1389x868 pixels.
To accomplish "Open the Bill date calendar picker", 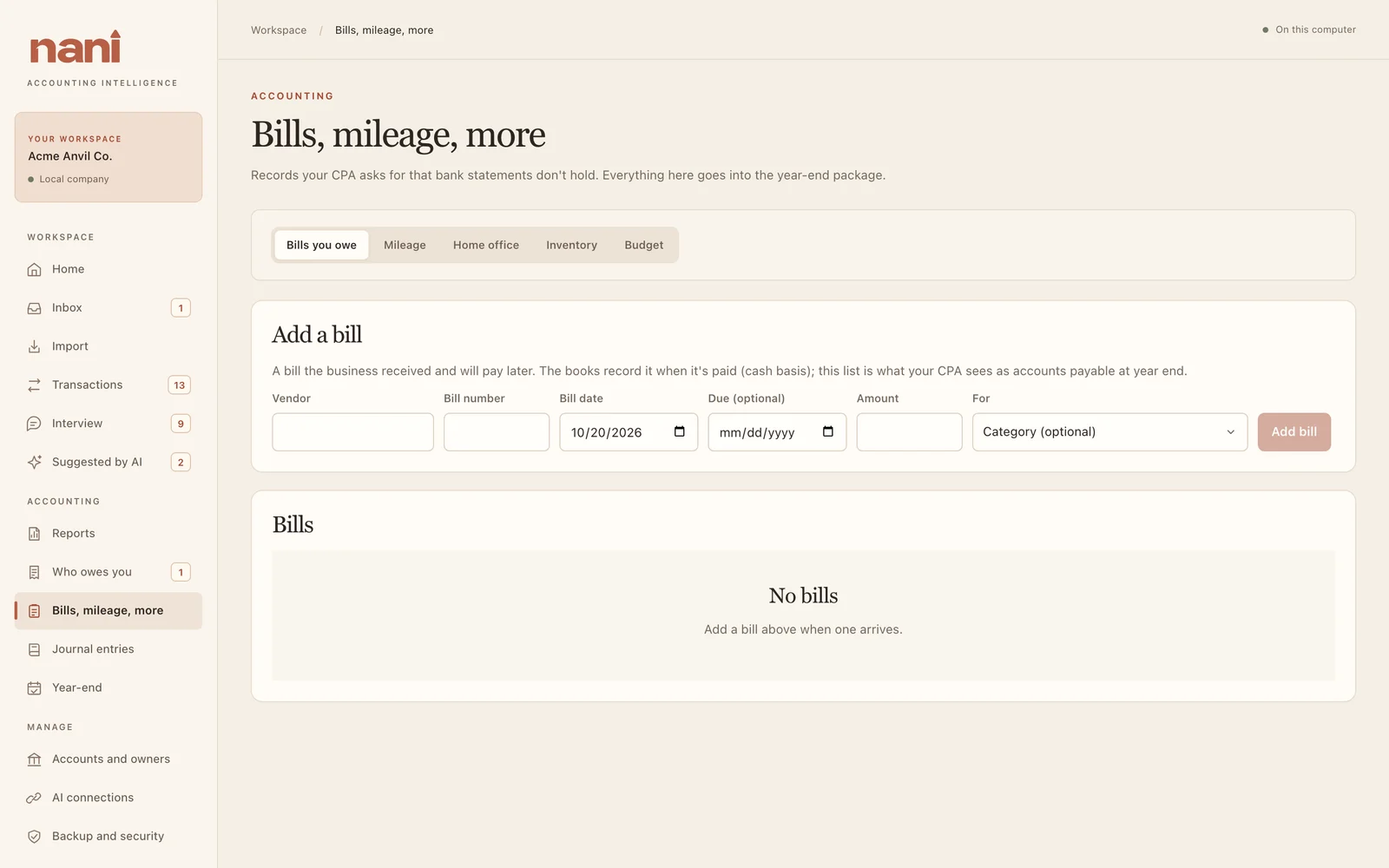I will tap(680, 431).
